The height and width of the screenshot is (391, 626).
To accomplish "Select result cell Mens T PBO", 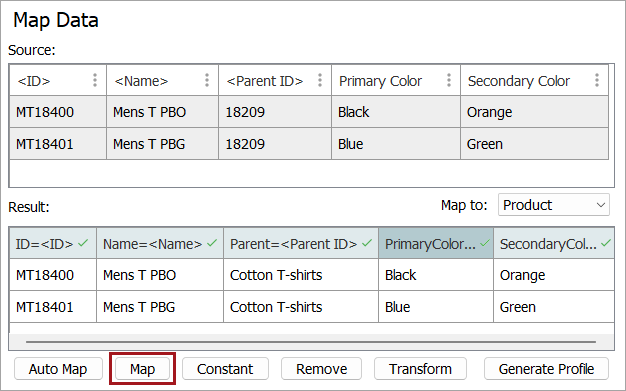I will (160, 275).
